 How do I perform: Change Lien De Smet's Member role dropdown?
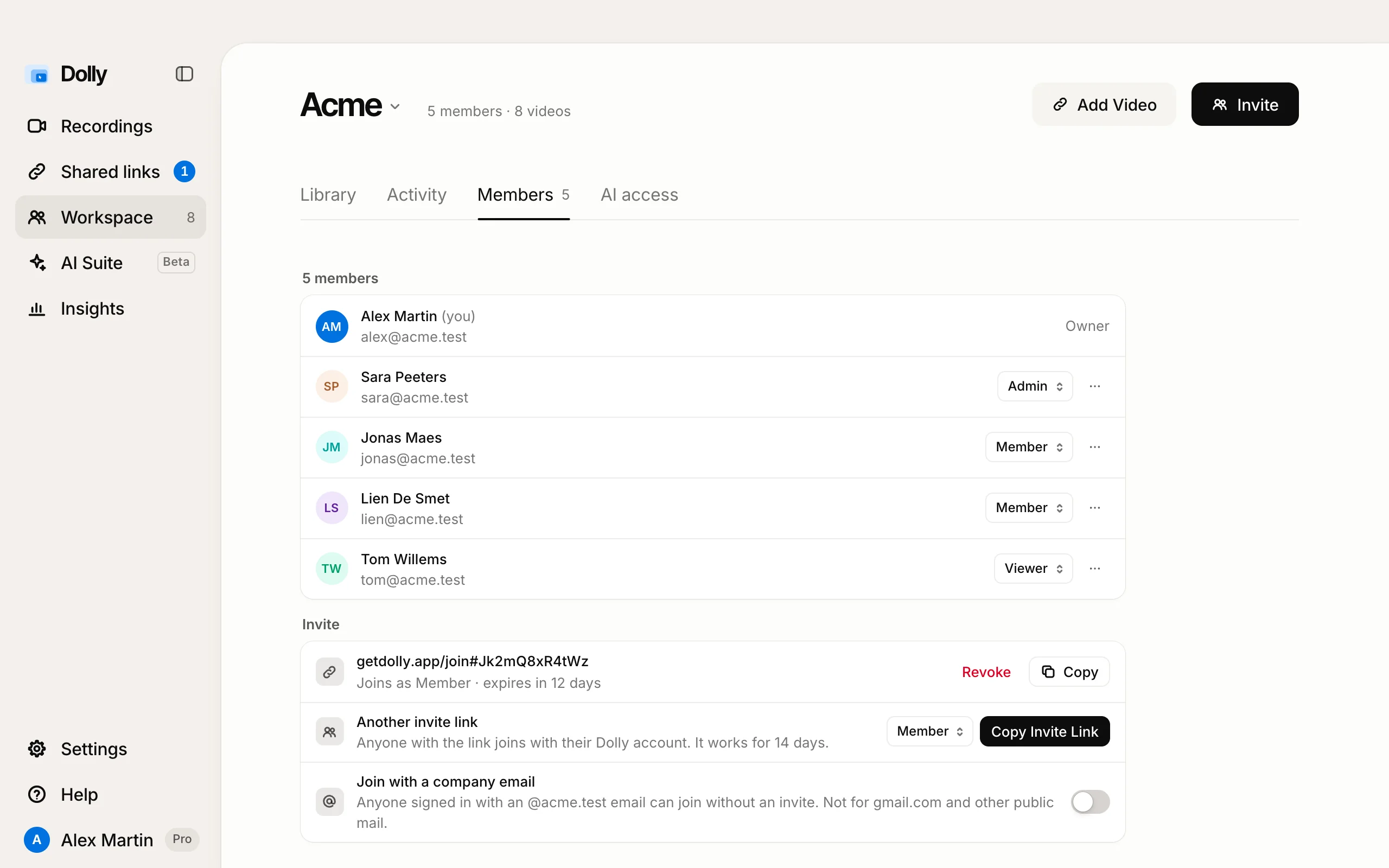(x=1029, y=508)
